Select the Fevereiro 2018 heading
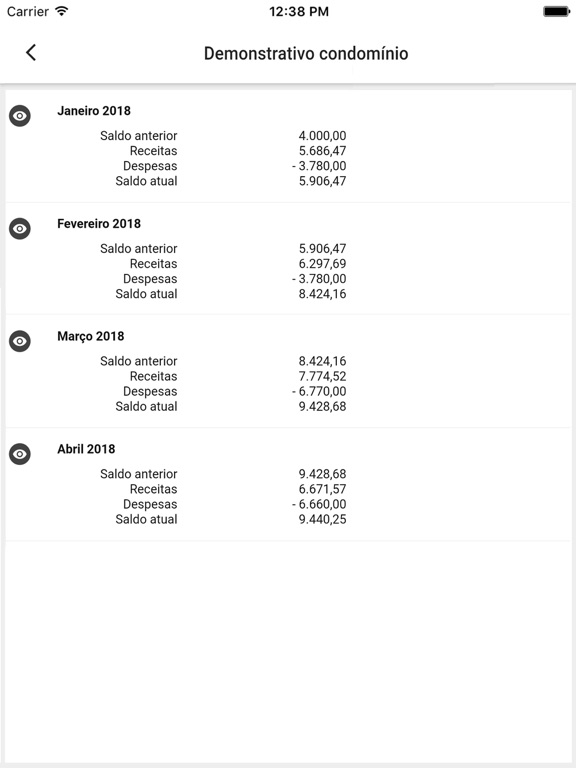Viewport: 576px width, 768px height. tap(99, 223)
